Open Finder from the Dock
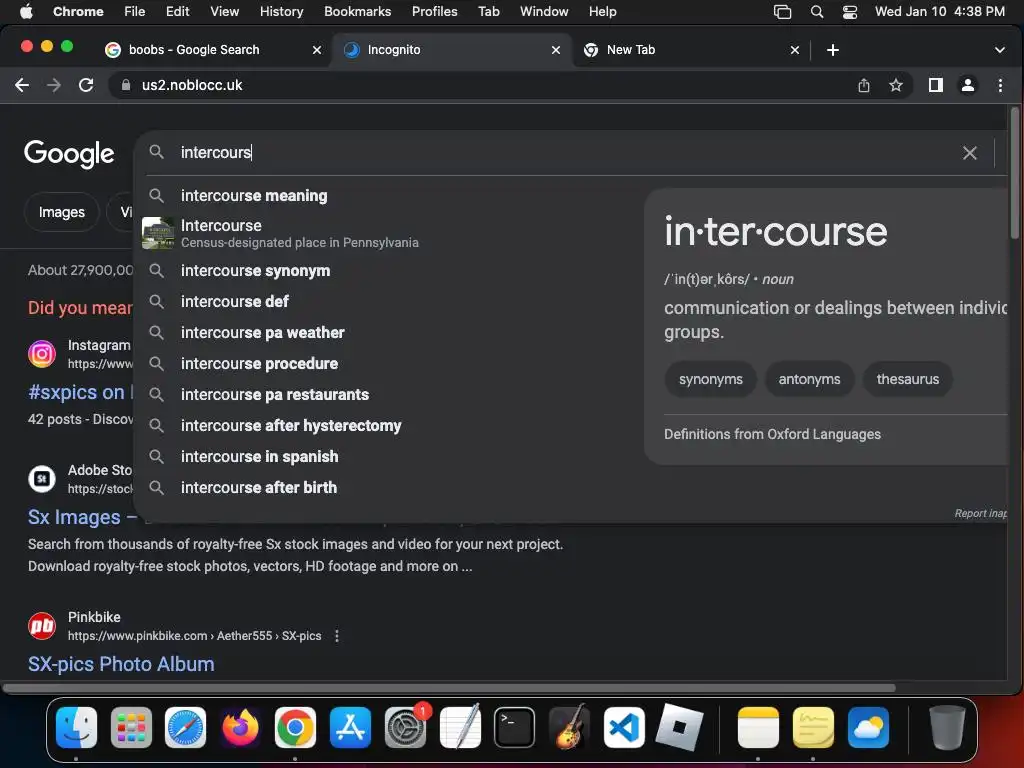The height and width of the screenshot is (768, 1024). [x=76, y=727]
